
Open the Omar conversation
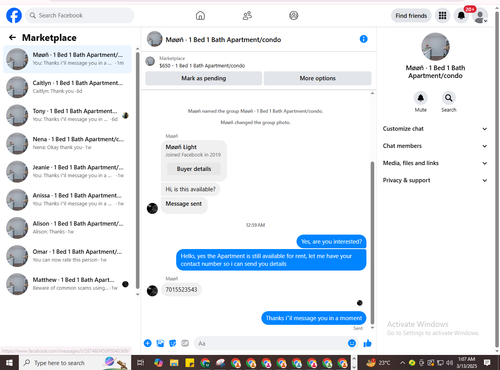[68, 256]
